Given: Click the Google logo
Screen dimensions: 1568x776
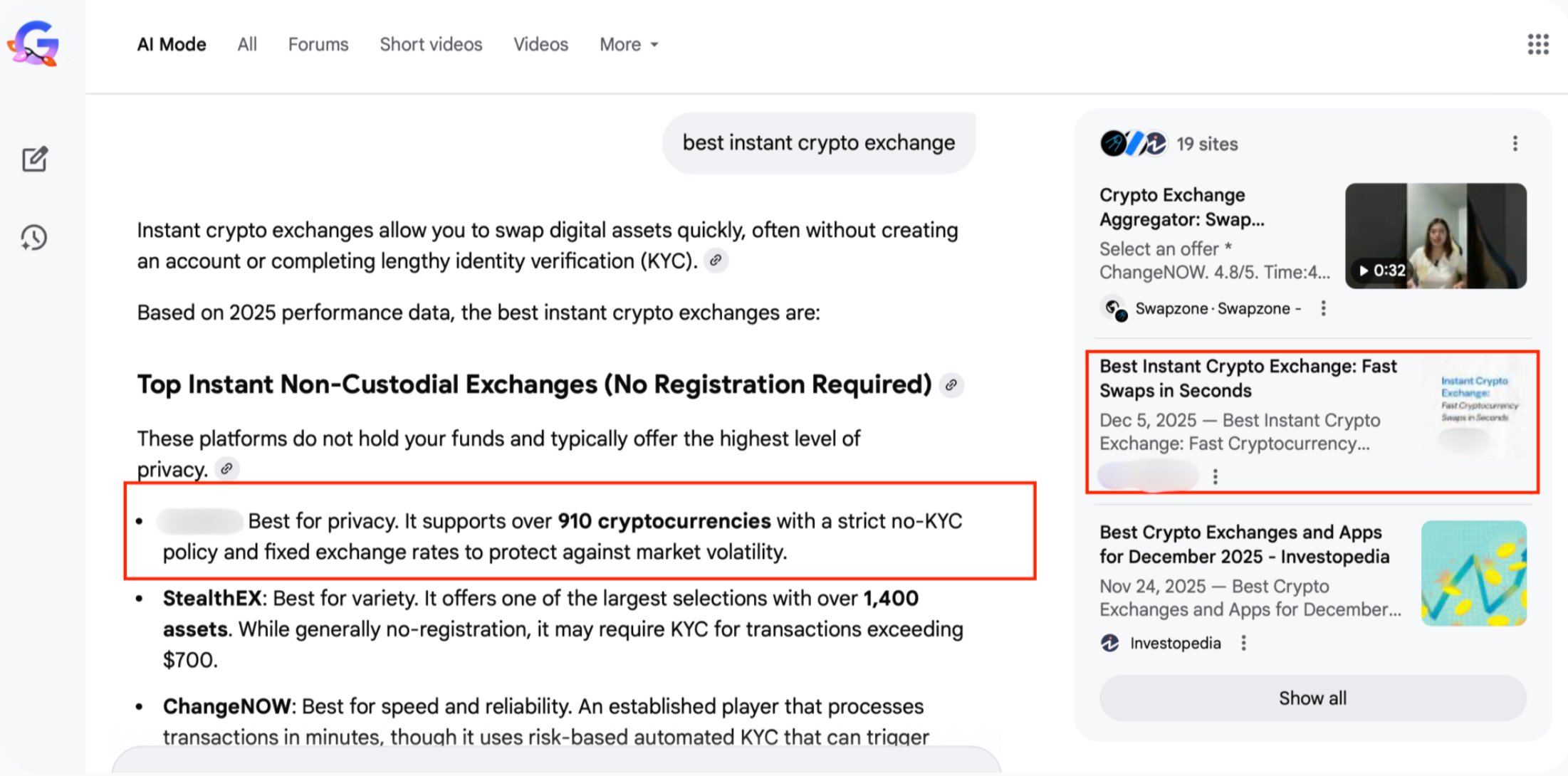Looking at the screenshot, I should 33,44.
